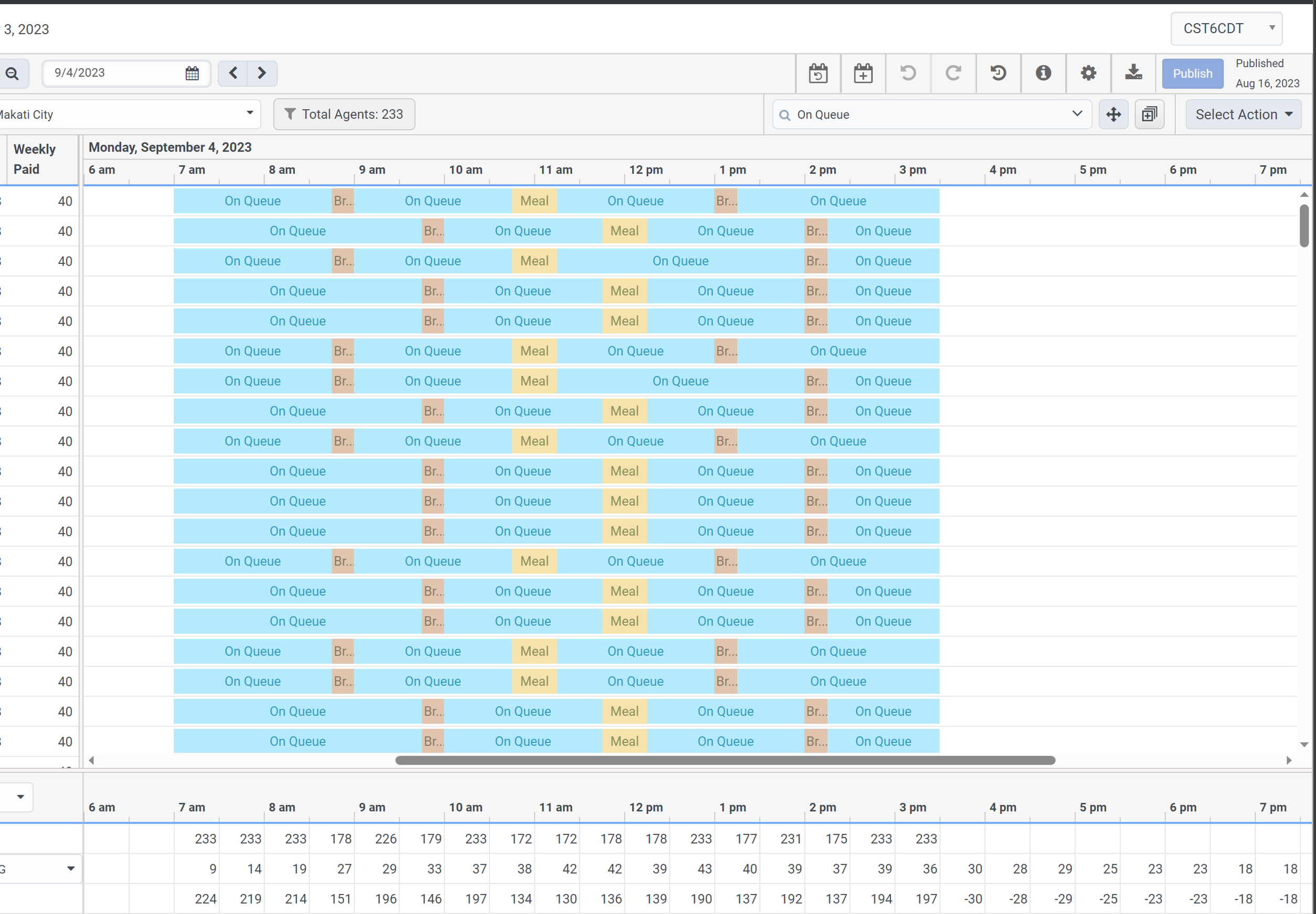Open the CST6CDT time zone dropdown
This screenshot has height=914, width=1316.
[1226, 29]
